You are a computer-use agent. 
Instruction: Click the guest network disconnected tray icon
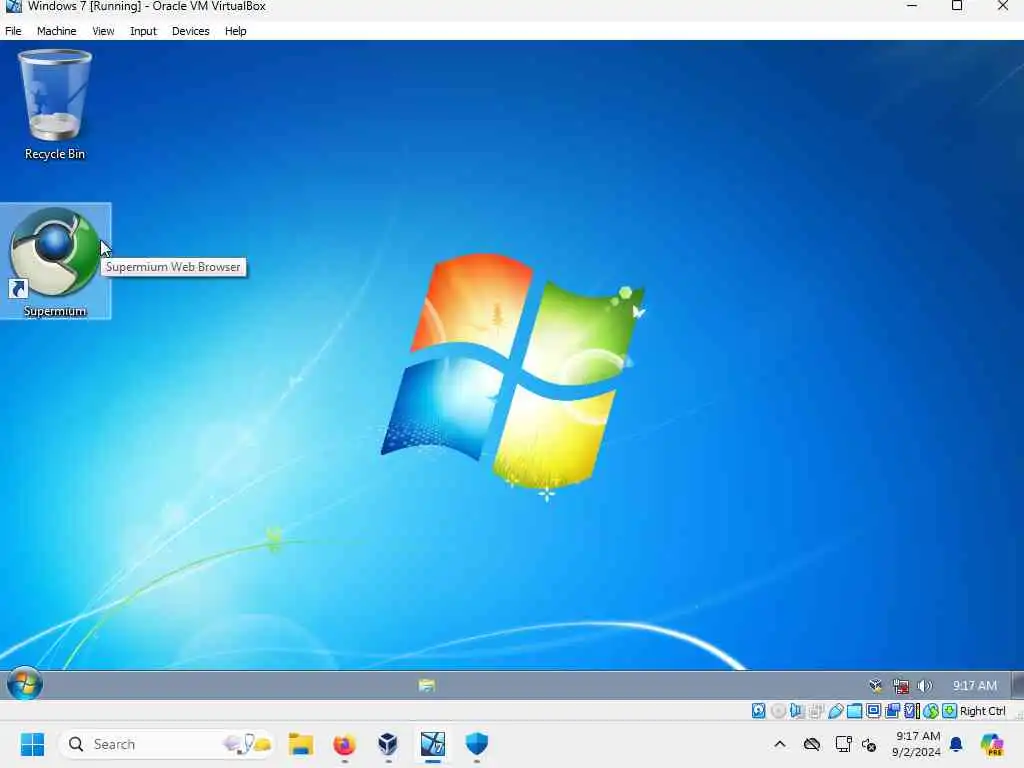[x=901, y=686]
